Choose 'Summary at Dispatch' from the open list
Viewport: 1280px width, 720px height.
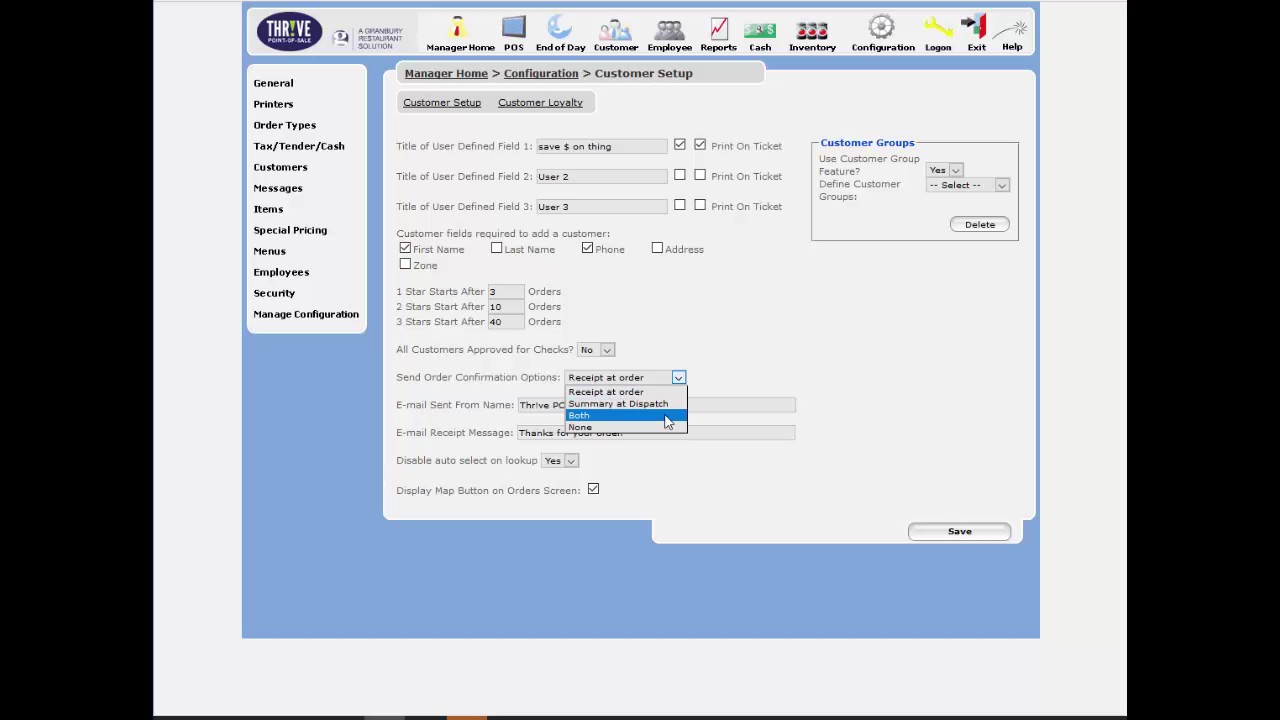coord(625,404)
